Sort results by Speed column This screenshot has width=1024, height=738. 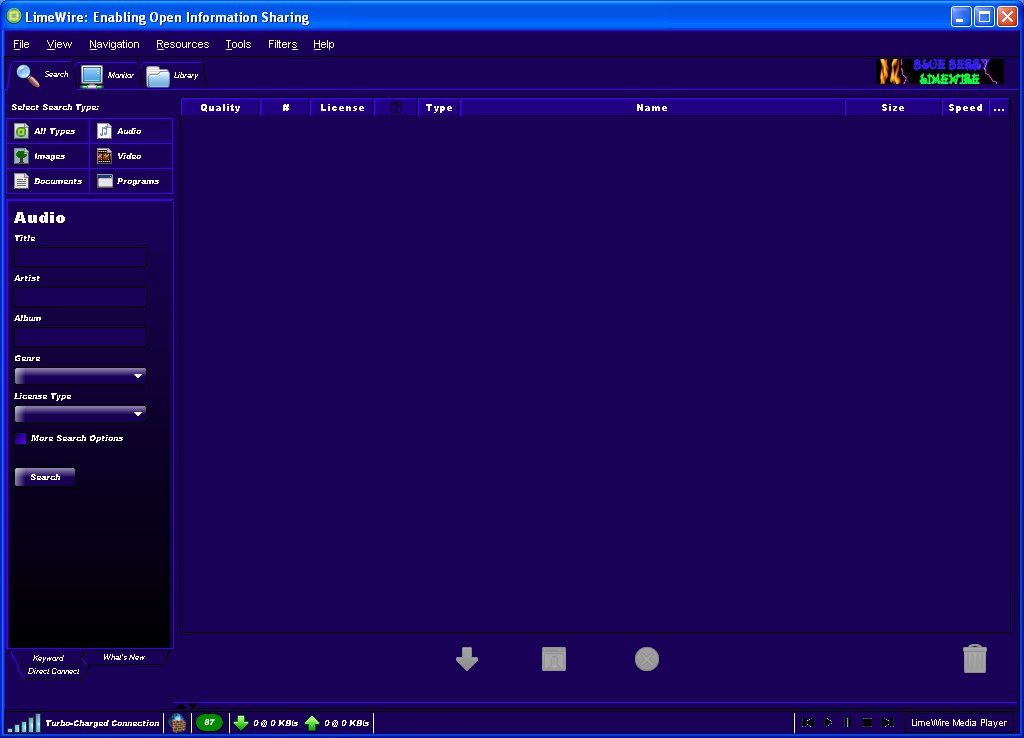(965, 108)
